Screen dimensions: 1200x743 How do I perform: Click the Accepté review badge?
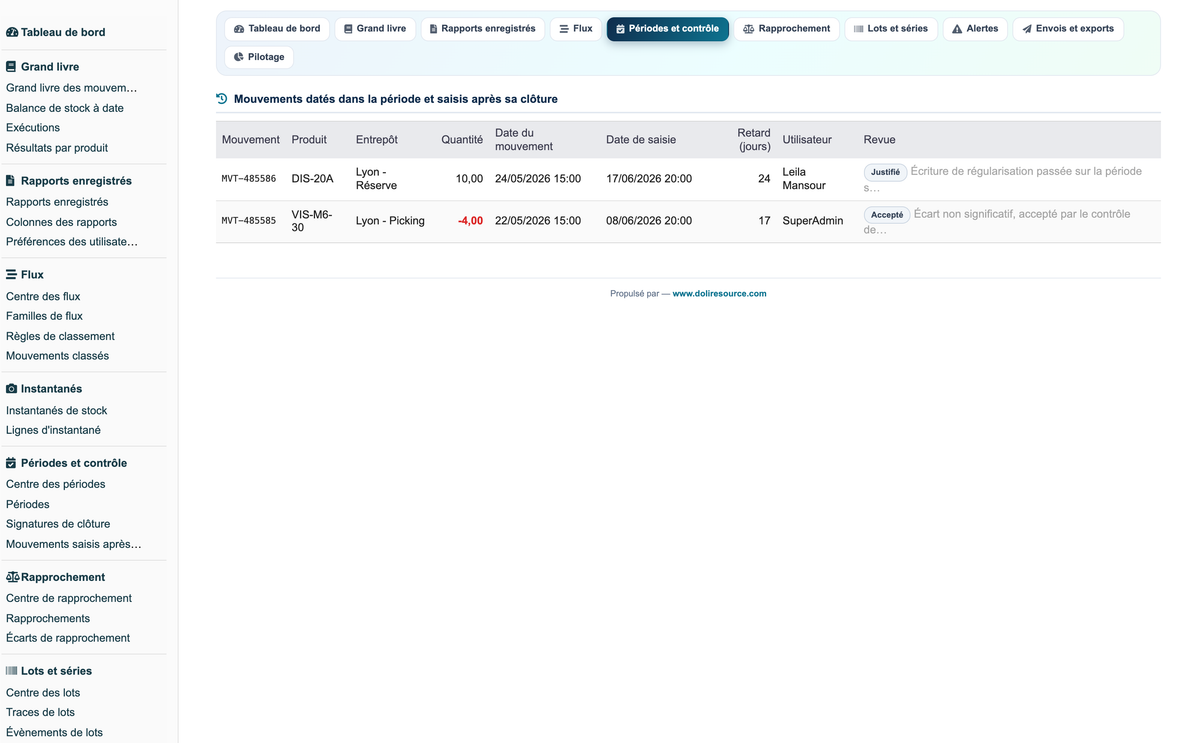[886, 214]
